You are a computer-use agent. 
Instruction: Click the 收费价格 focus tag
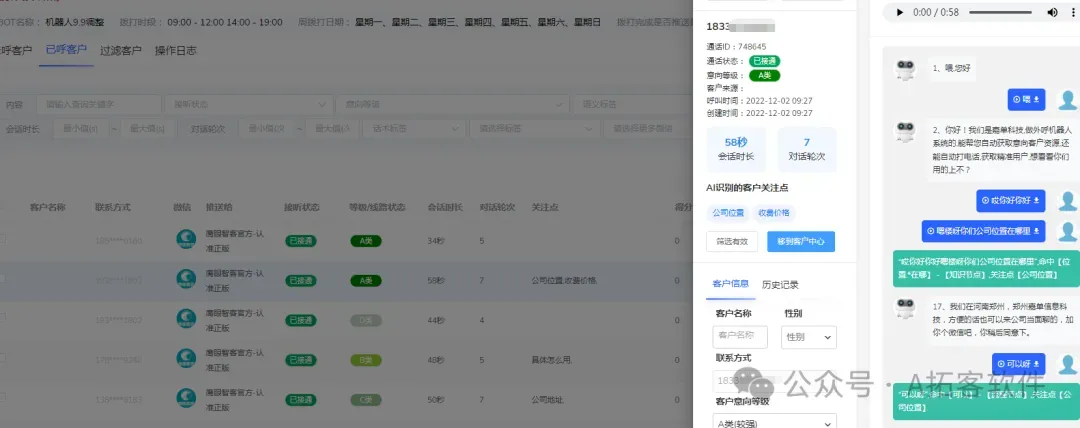tap(774, 213)
